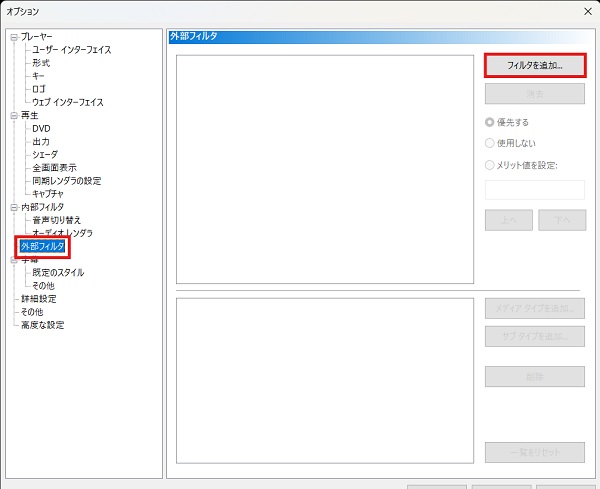This screenshot has width=600, height=489.
Task: Select 形式 in the options tree
Action: 42,63
